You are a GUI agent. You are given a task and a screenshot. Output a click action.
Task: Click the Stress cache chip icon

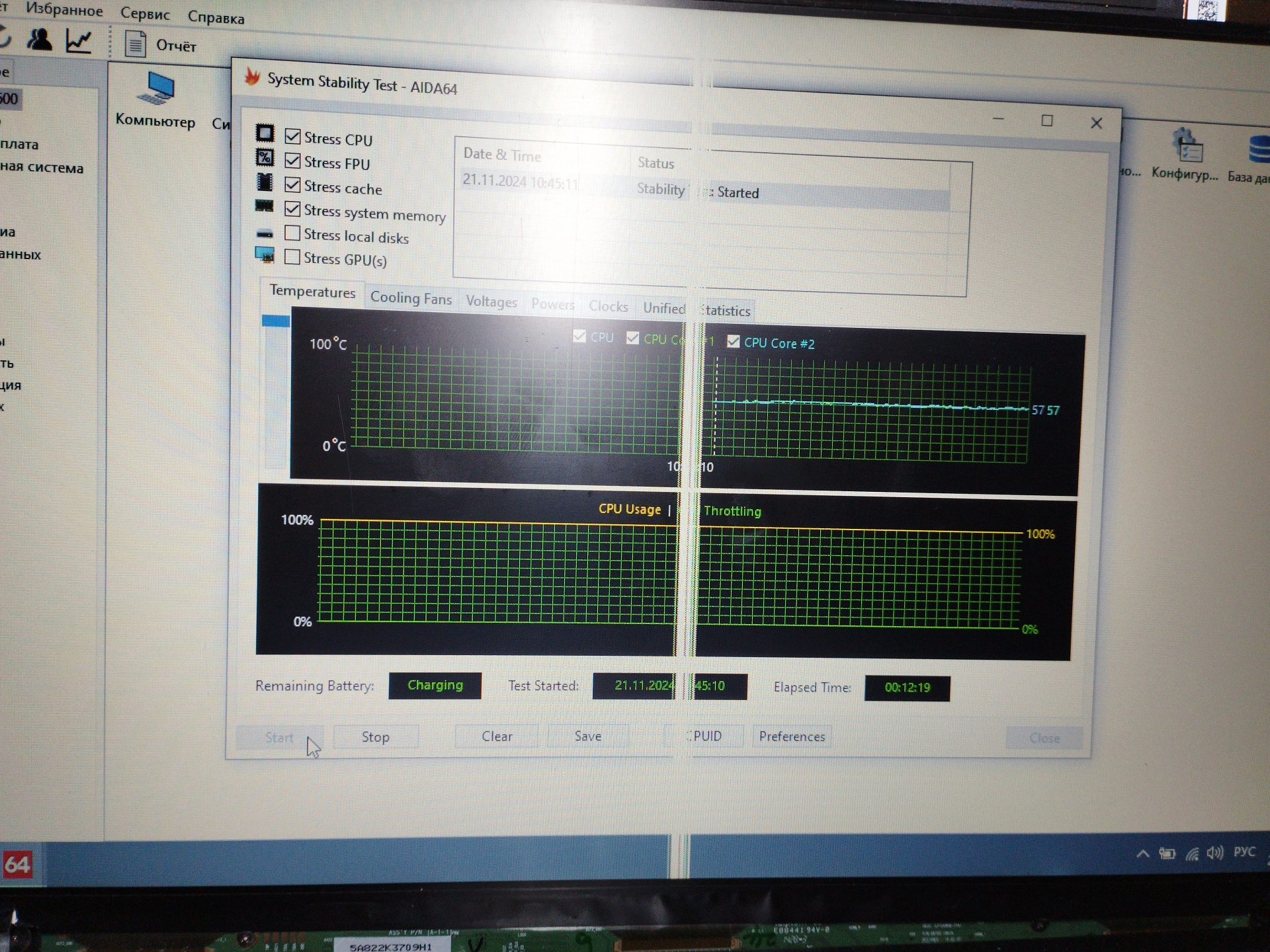tap(265, 181)
